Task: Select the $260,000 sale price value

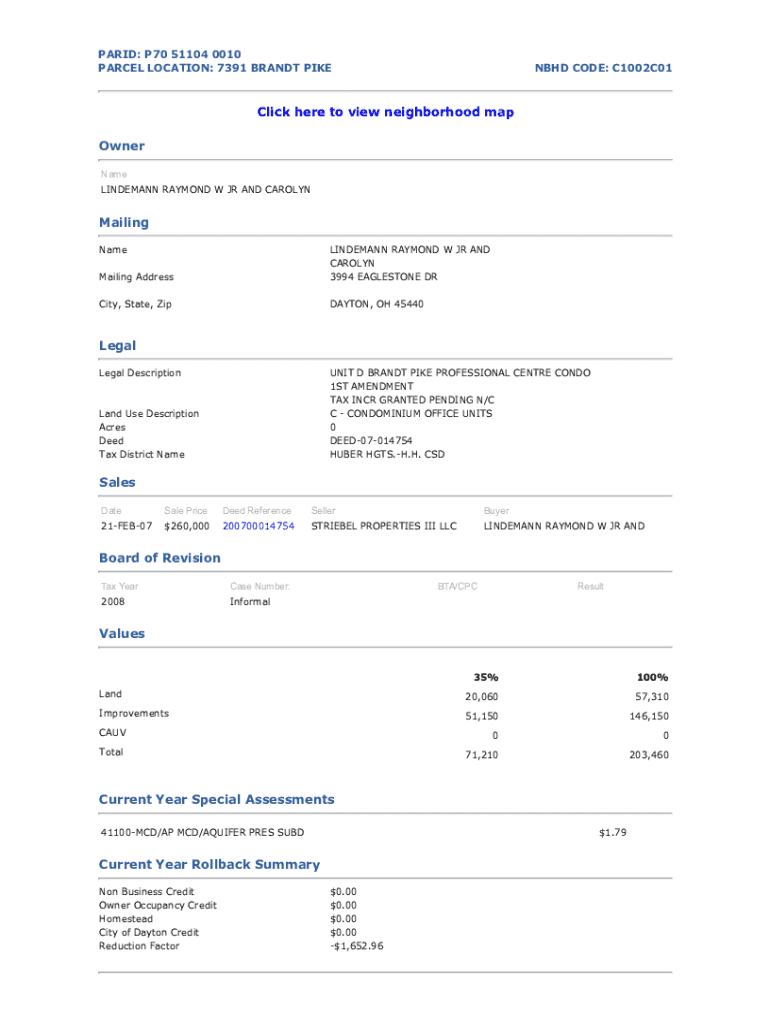Action: [x=186, y=526]
